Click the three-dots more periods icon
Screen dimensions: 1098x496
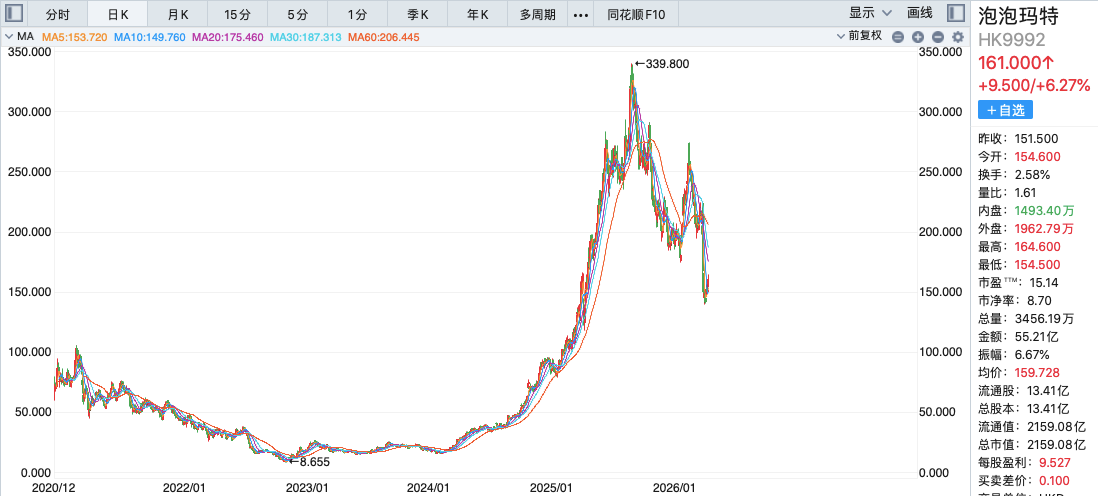[x=580, y=14]
